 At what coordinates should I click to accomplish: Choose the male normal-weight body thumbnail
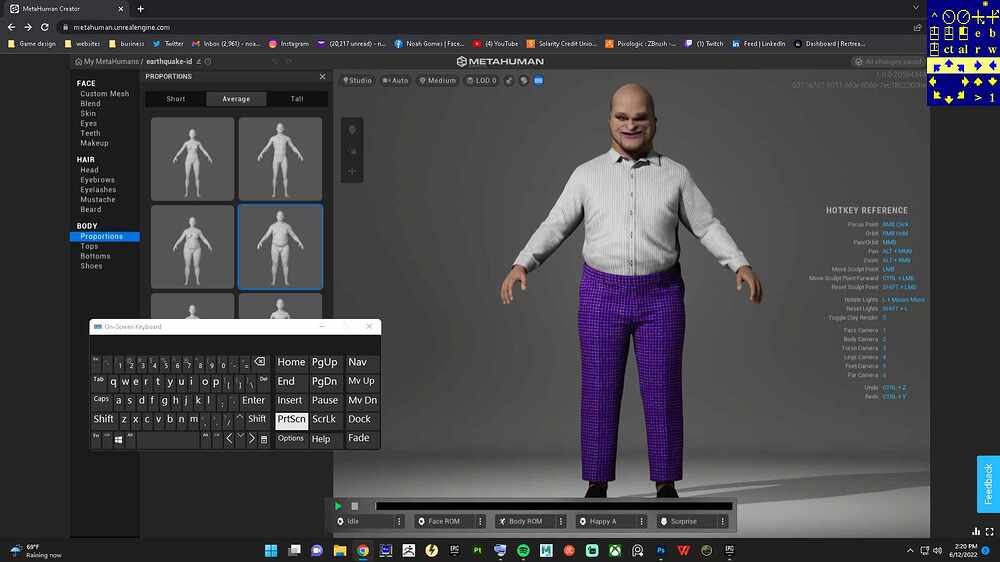[x=280, y=159]
